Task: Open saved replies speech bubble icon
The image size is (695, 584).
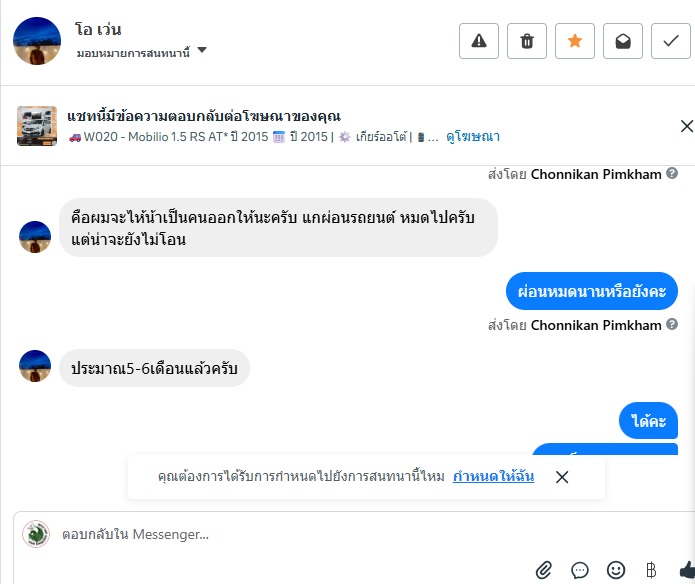Action: [x=580, y=570]
